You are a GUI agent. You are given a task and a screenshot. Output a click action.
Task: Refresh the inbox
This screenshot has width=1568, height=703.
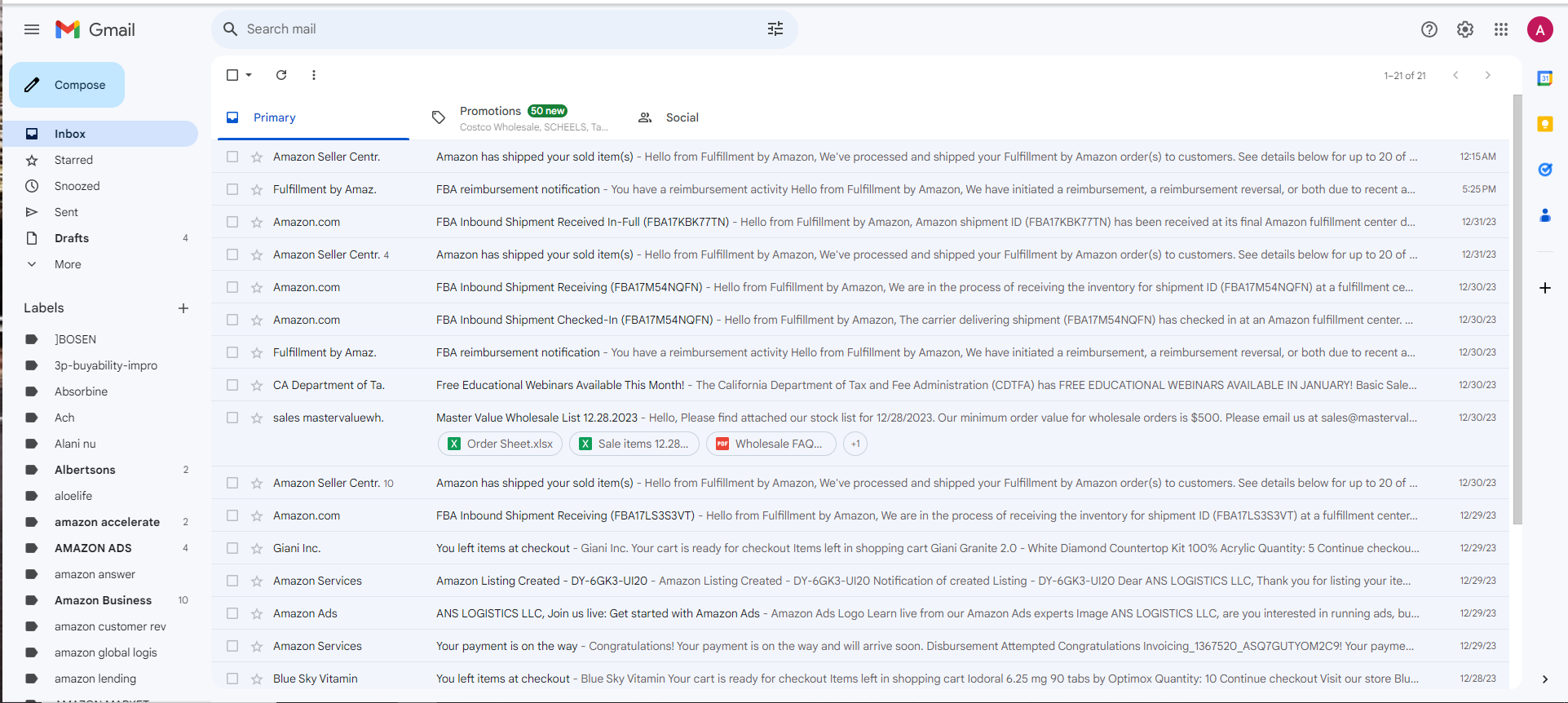(x=281, y=75)
